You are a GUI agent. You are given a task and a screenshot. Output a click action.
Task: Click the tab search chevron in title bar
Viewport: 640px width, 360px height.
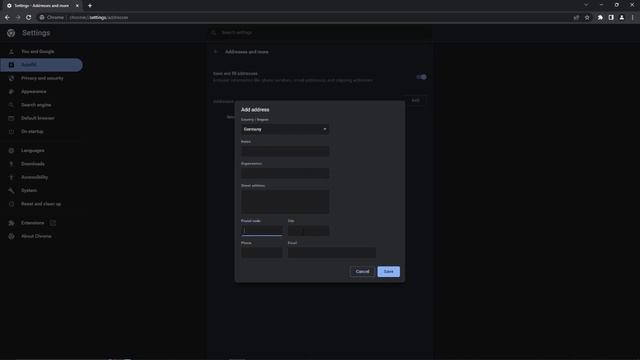point(586,5)
